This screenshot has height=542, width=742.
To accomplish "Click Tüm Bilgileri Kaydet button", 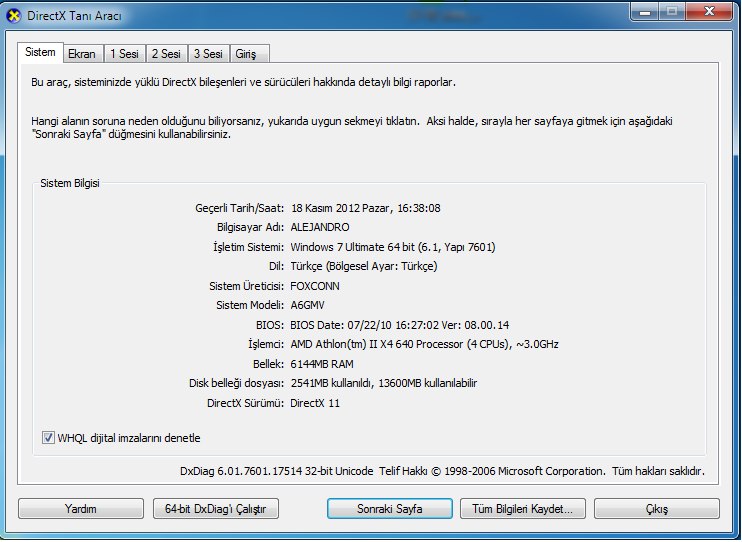I will coord(522,509).
